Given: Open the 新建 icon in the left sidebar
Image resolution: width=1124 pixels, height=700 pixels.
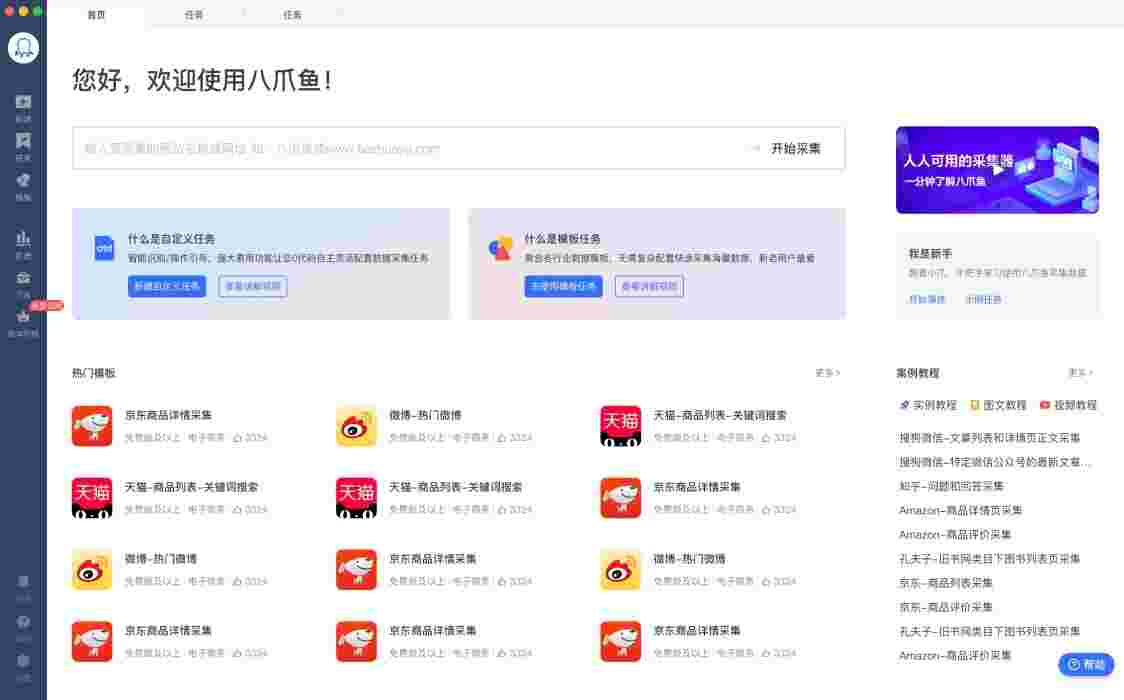Looking at the screenshot, I should coord(23,103).
